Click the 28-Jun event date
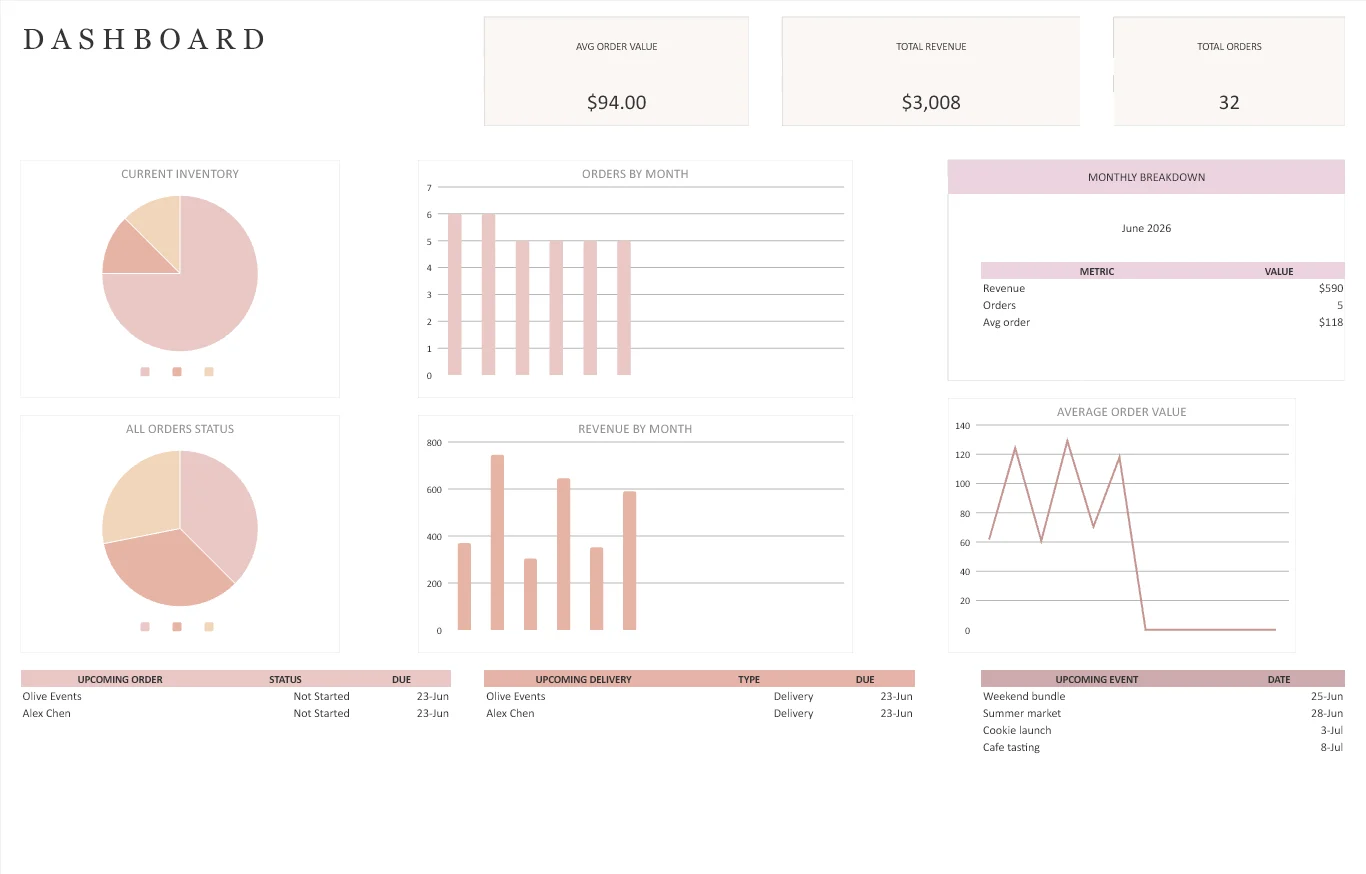The height and width of the screenshot is (874, 1366). tap(1327, 713)
